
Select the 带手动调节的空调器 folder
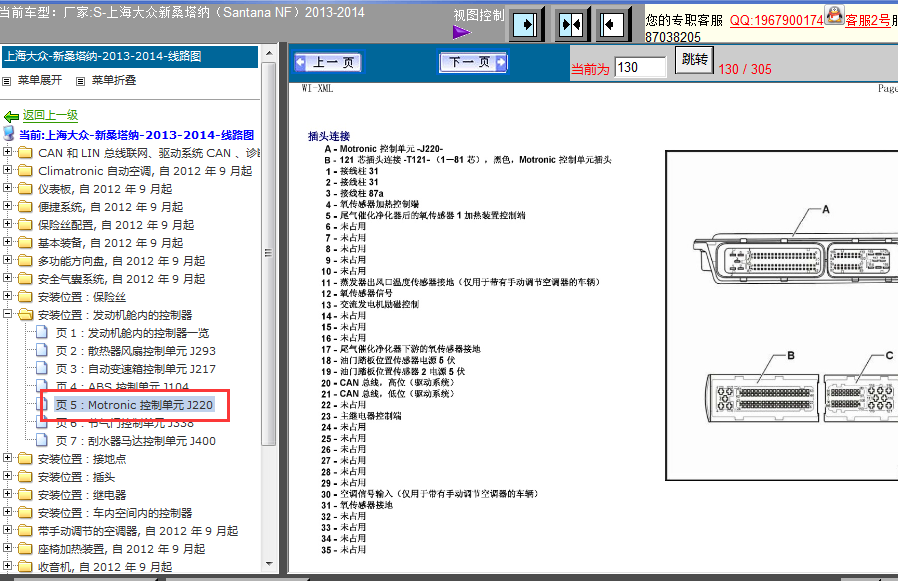pos(138,531)
